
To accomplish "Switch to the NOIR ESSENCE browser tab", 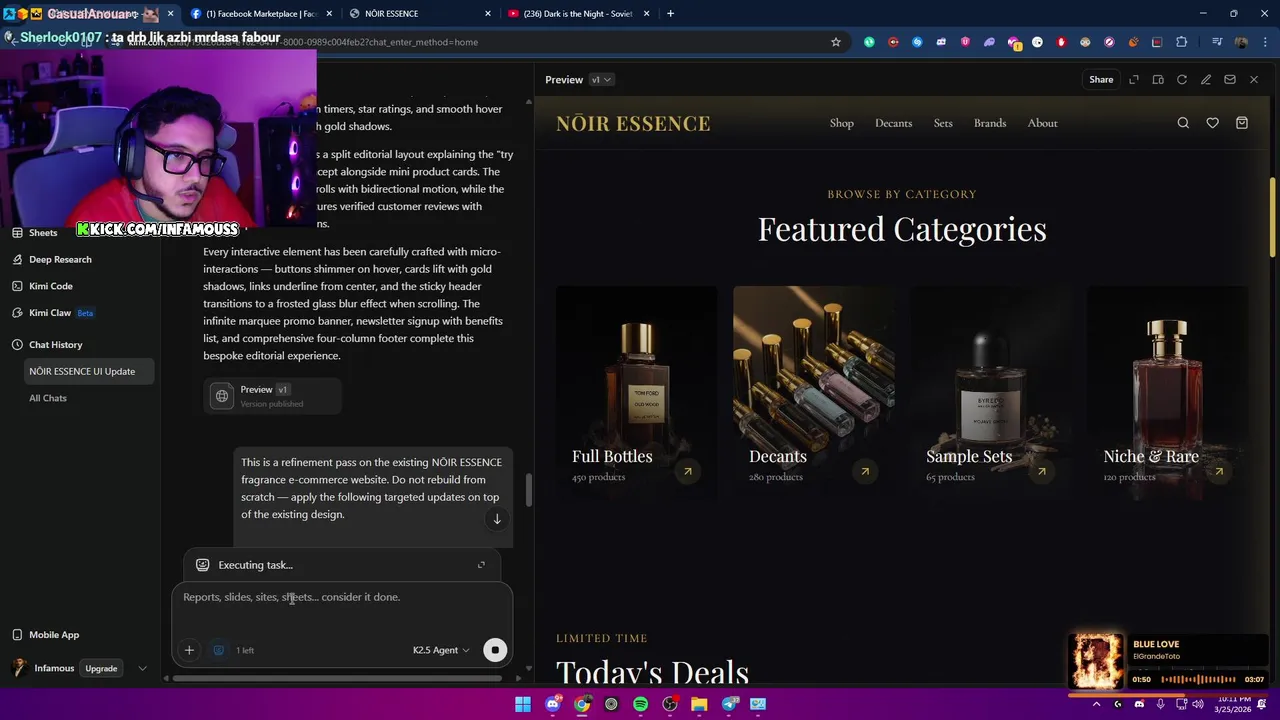I will coord(420,14).
